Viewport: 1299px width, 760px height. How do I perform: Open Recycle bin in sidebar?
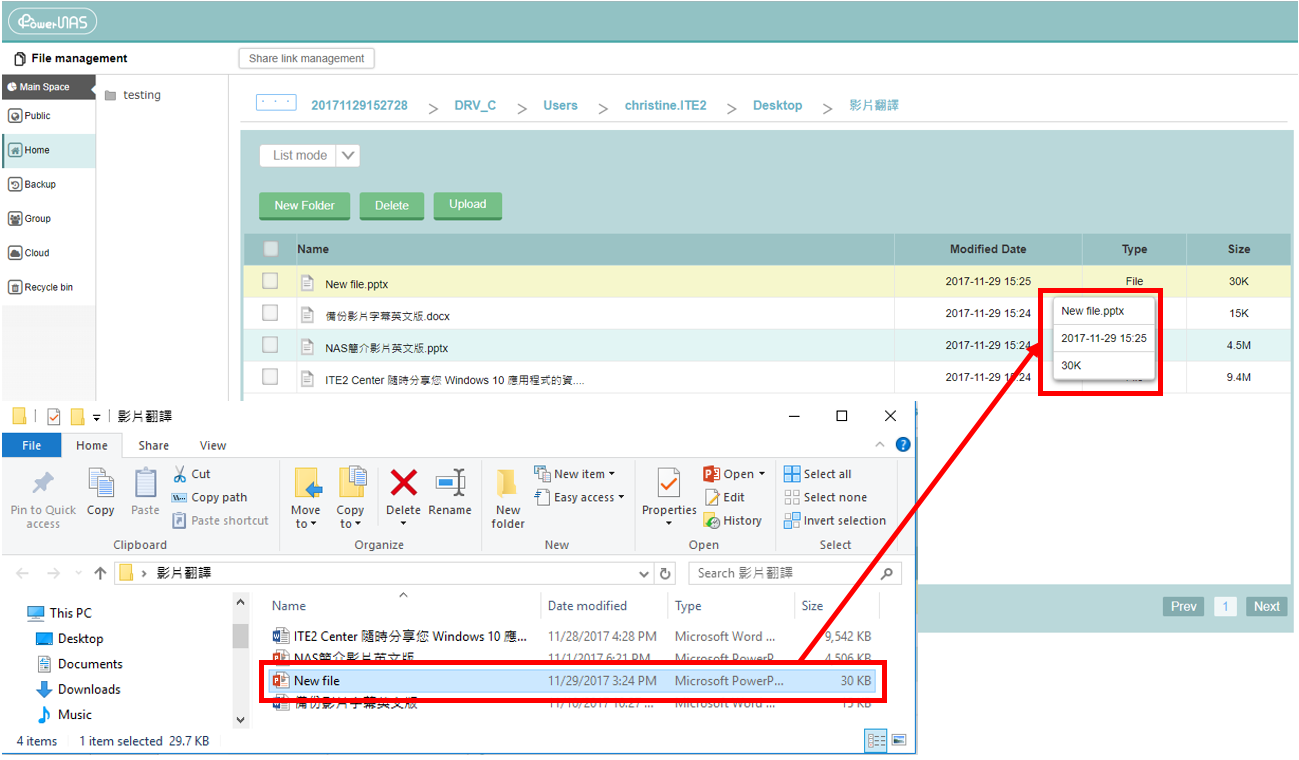pyautogui.click(x=41, y=287)
